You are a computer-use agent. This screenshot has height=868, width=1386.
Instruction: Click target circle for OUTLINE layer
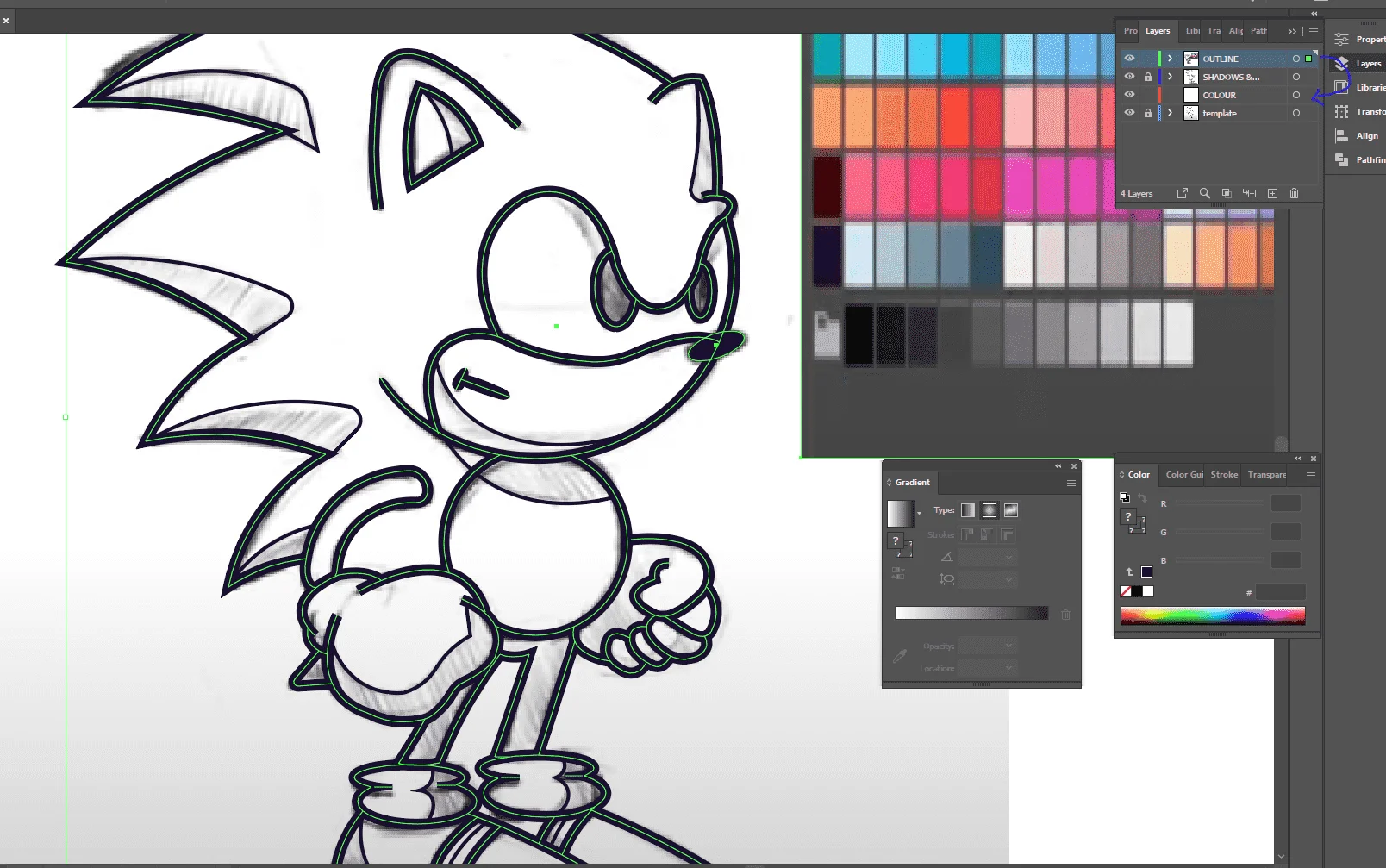coord(1296,59)
